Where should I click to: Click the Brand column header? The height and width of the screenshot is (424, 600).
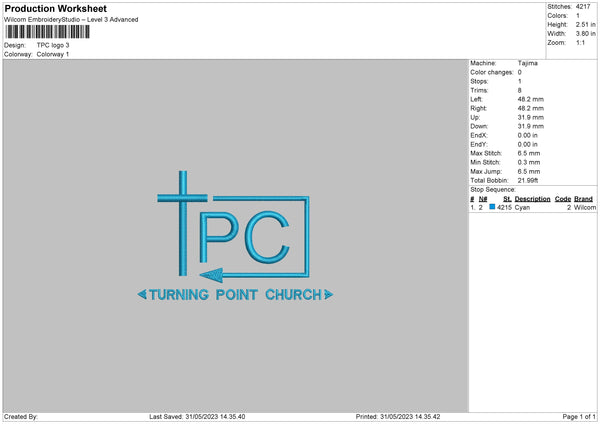coord(583,199)
